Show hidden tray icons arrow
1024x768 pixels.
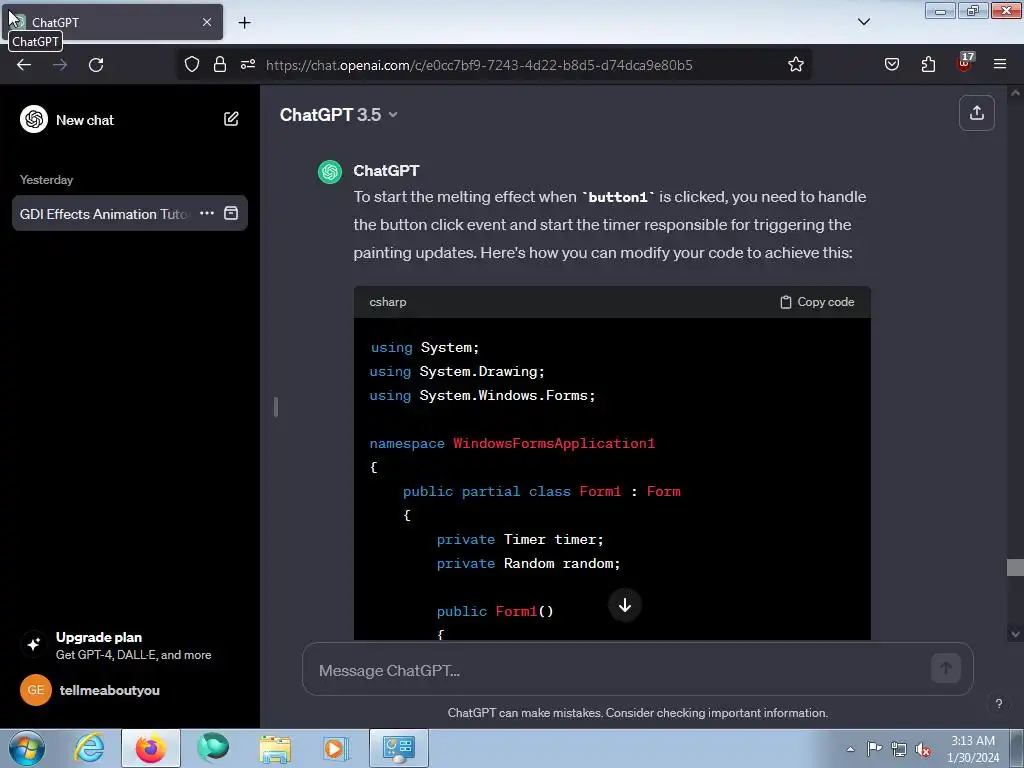tap(850, 749)
